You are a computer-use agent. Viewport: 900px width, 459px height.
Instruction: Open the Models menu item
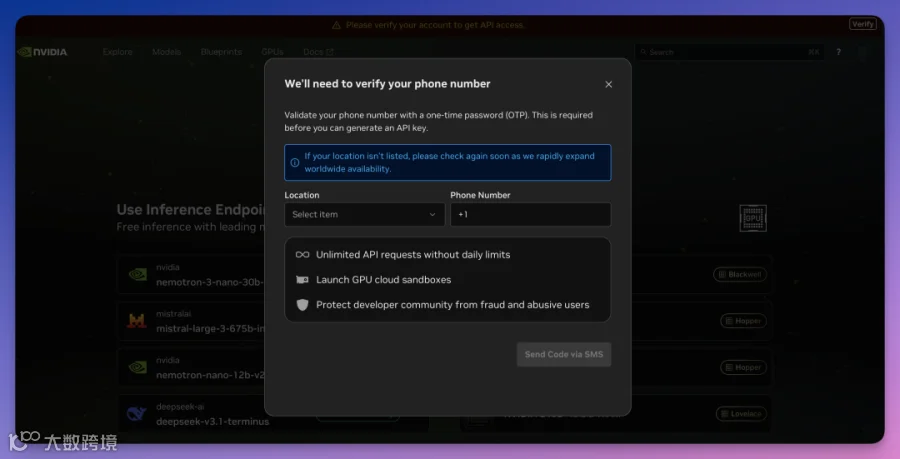166,52
